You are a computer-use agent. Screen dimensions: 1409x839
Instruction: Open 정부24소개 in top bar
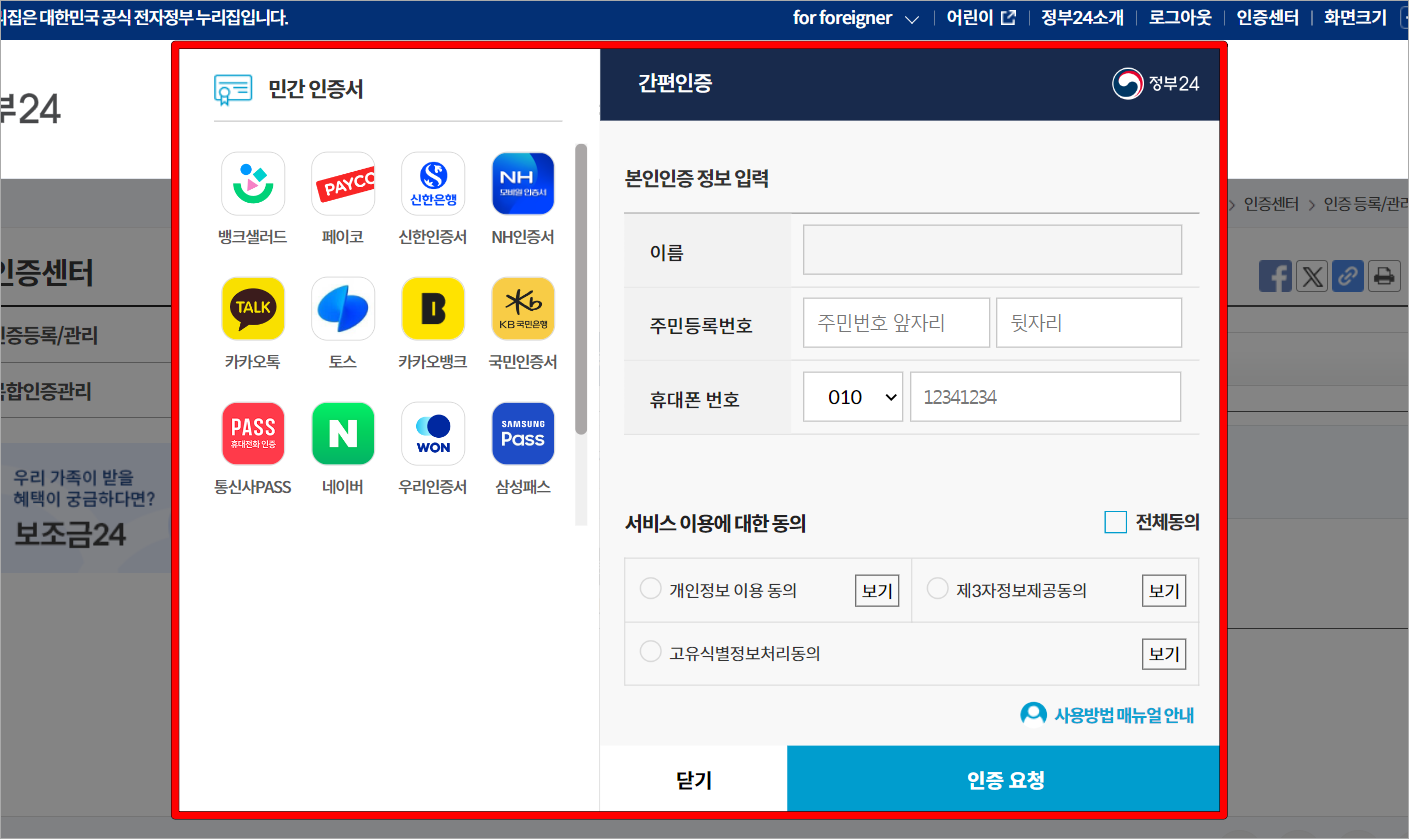coord(1082,18)
